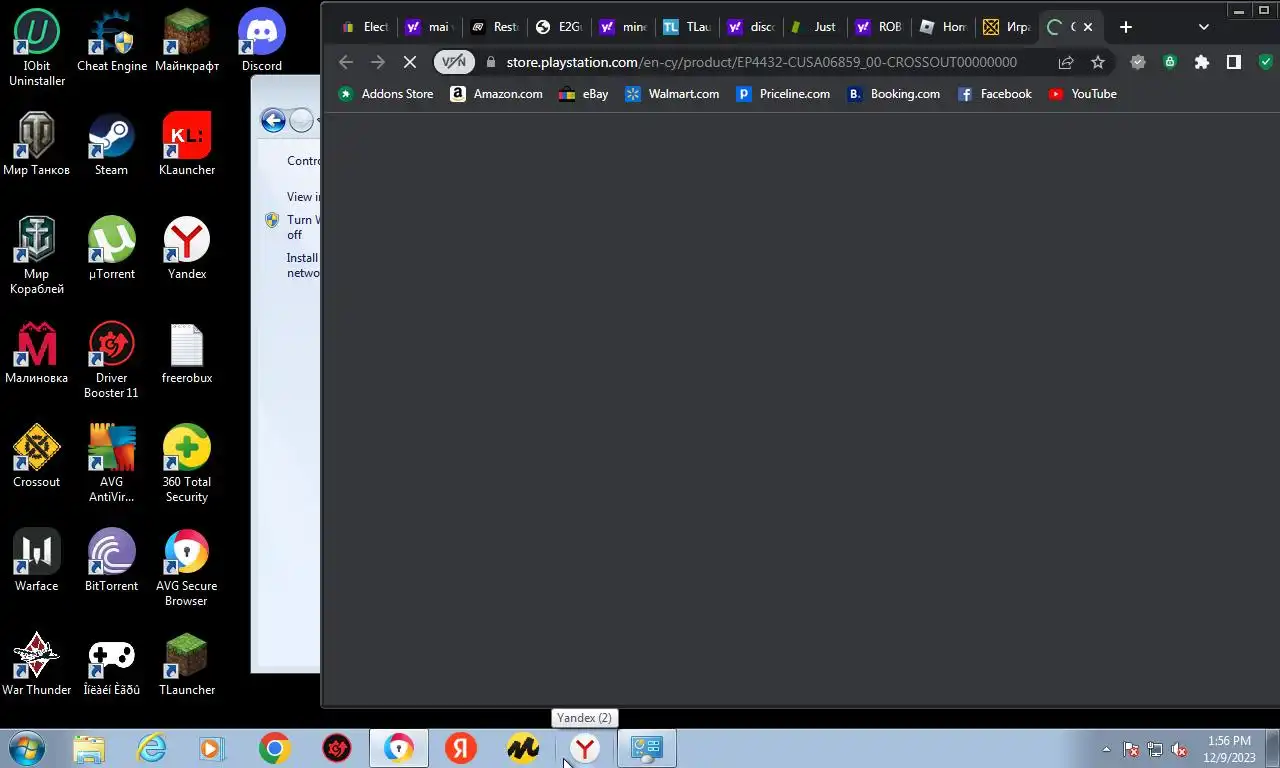
Task: Bookmark this page with star icon
Action: [1098, 62]
